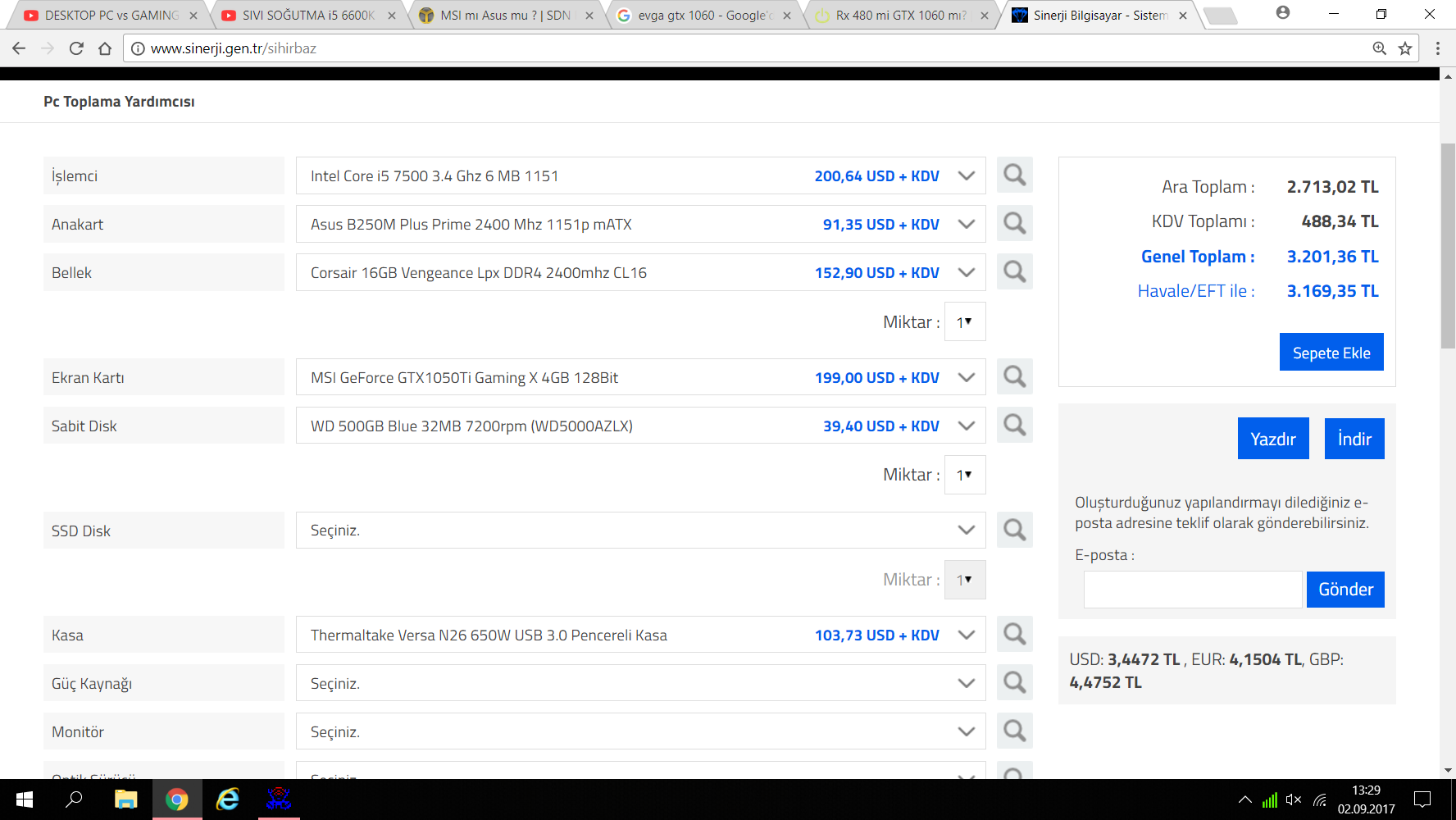Open Windows taskbar search
Viewport: 1456px width, 820px height.
click(x=75, y=799)
